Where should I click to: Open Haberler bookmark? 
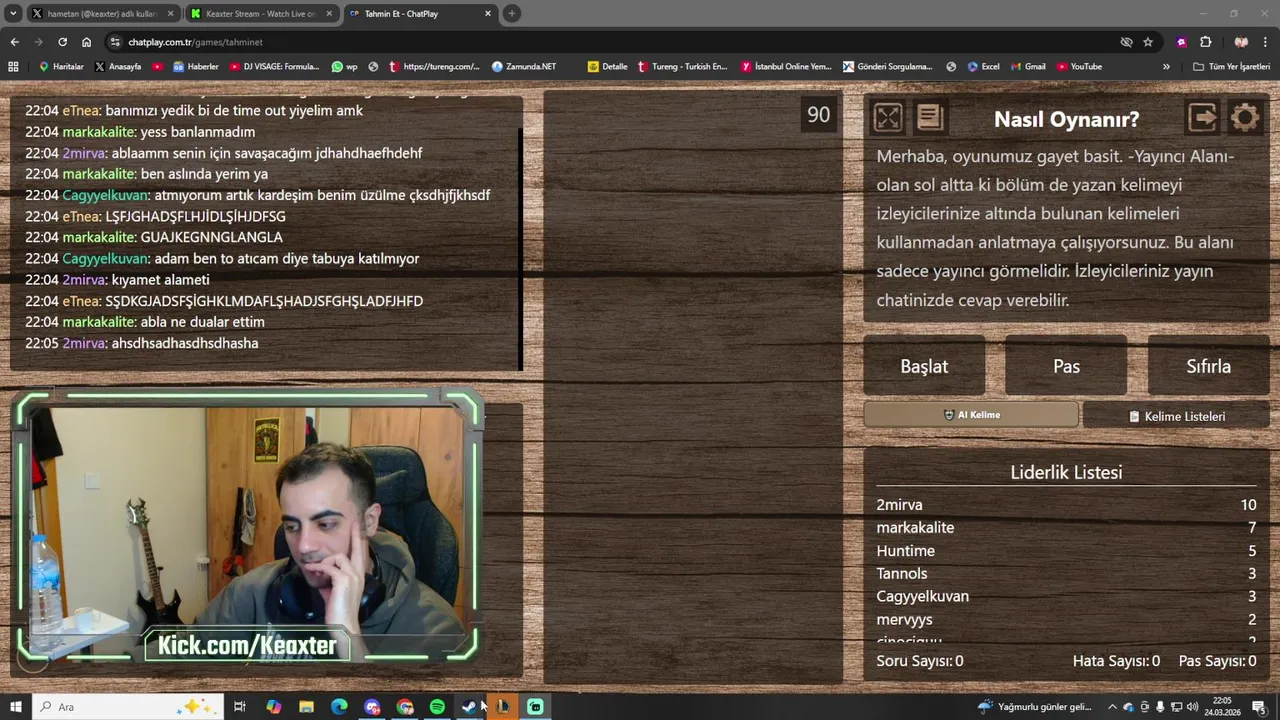tap(195, 67)
